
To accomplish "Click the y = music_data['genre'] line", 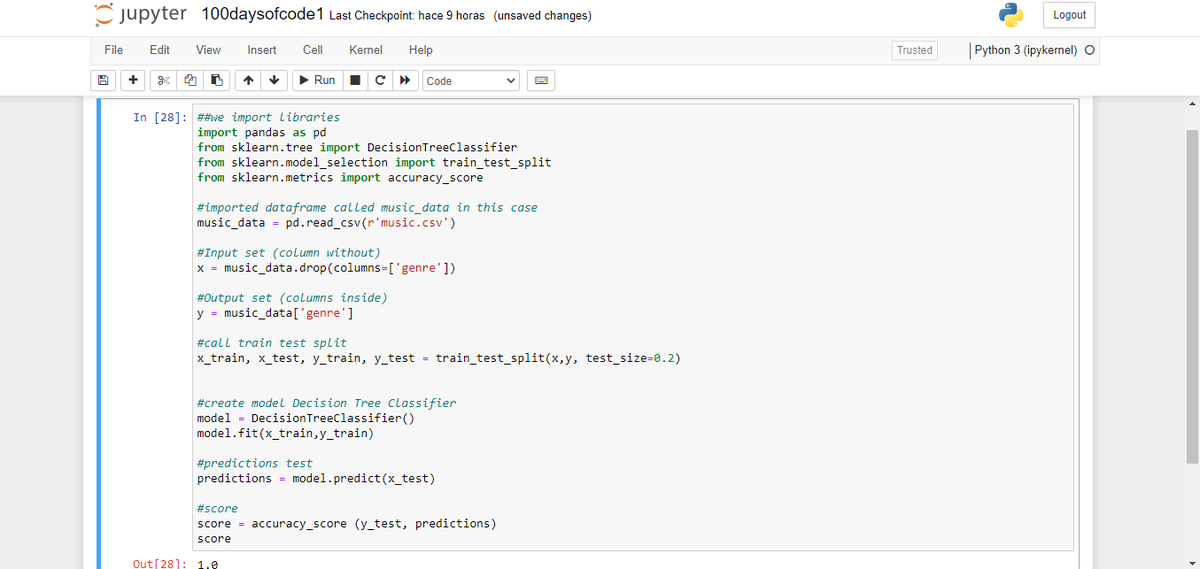I will tap(275, 313).
